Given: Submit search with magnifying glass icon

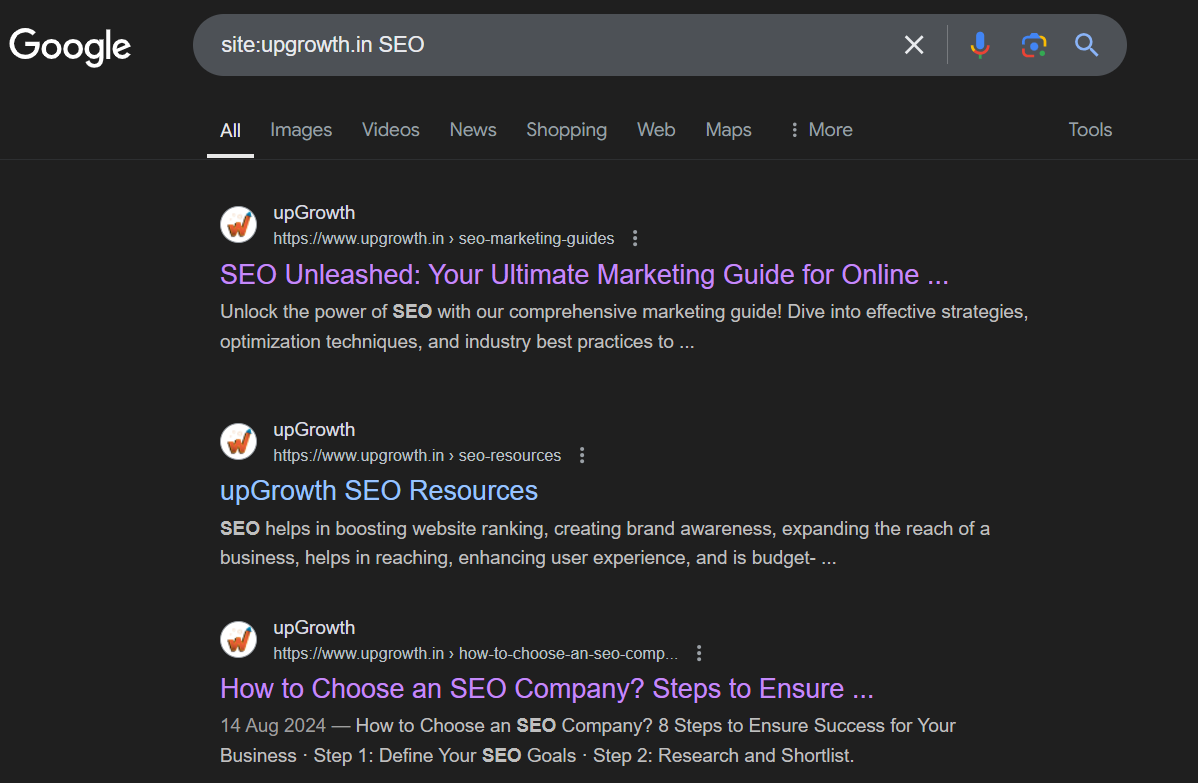Looking at the screenshot, I should (x=1086, y=45).
